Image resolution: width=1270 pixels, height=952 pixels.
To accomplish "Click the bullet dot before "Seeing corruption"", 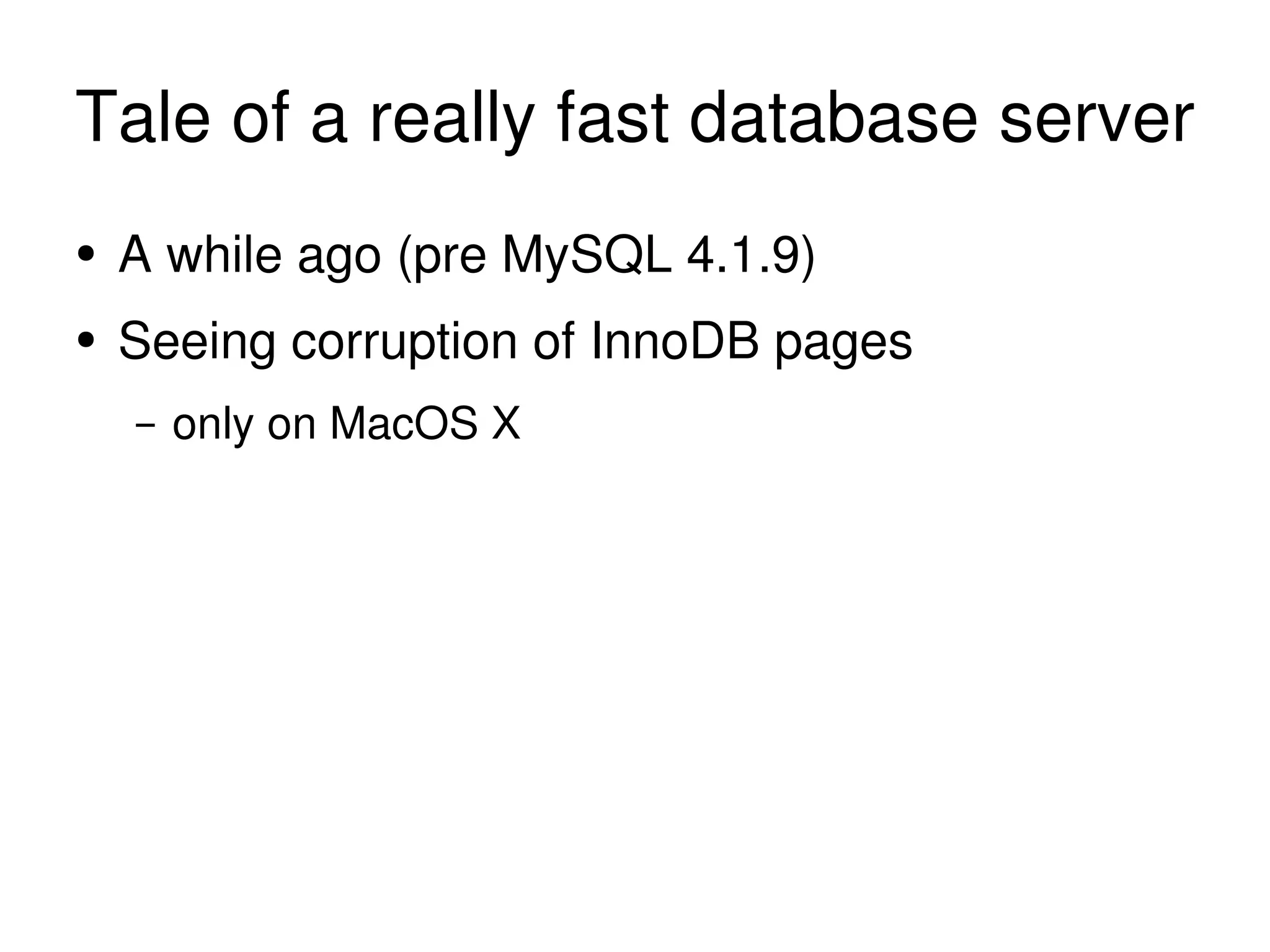I will pyautogui.click(x=86, y=340).
